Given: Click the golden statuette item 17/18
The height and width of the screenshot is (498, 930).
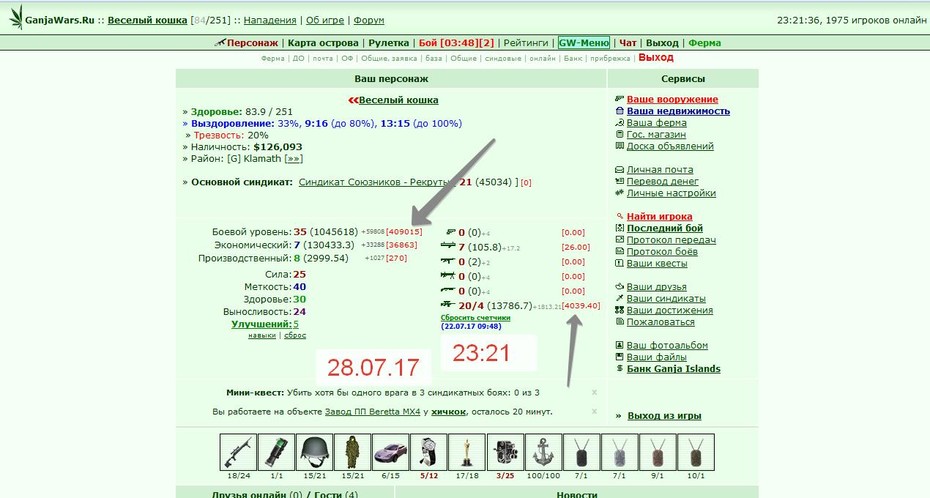Looking at the screenshot, I should click(467, 452).
